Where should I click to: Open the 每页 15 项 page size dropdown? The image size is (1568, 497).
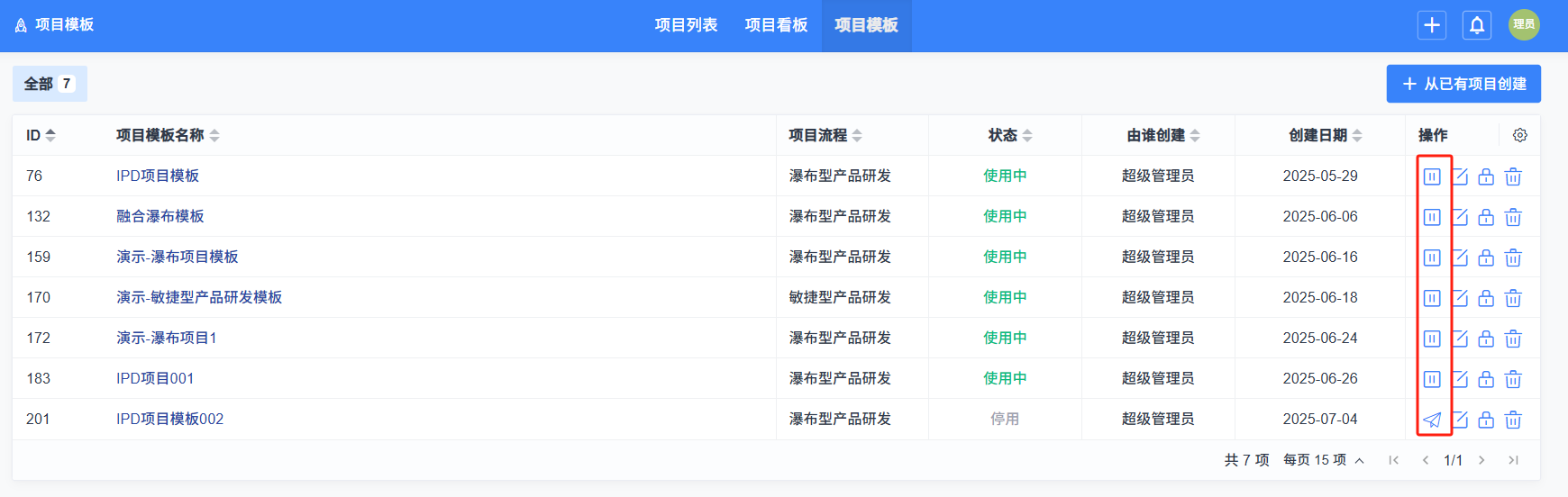[1324, 460]
